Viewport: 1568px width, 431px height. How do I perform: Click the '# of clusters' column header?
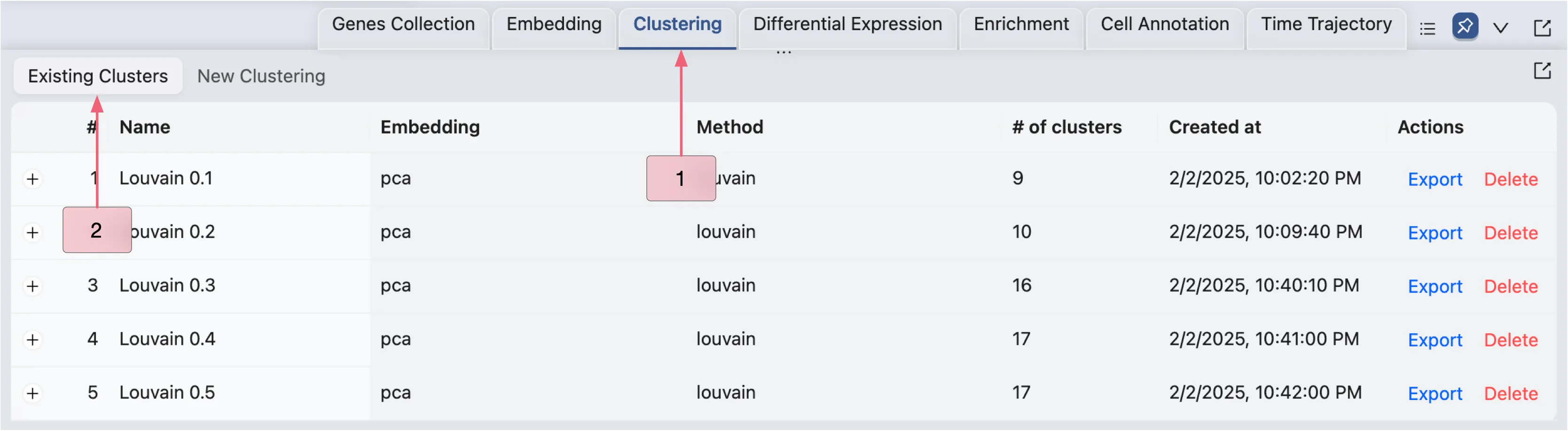(1066, 127)
